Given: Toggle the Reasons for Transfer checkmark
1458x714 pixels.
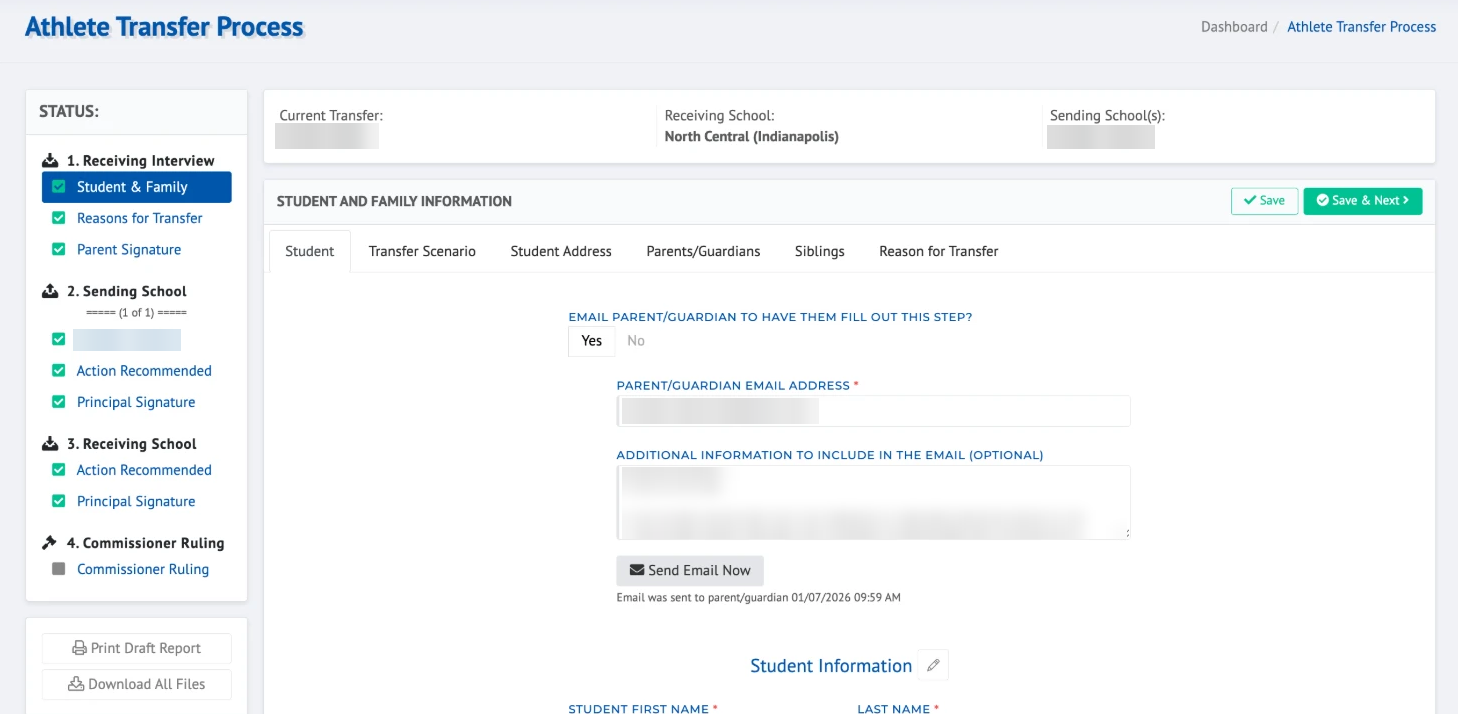Looking at the screenshot, I should pos(58,218).
